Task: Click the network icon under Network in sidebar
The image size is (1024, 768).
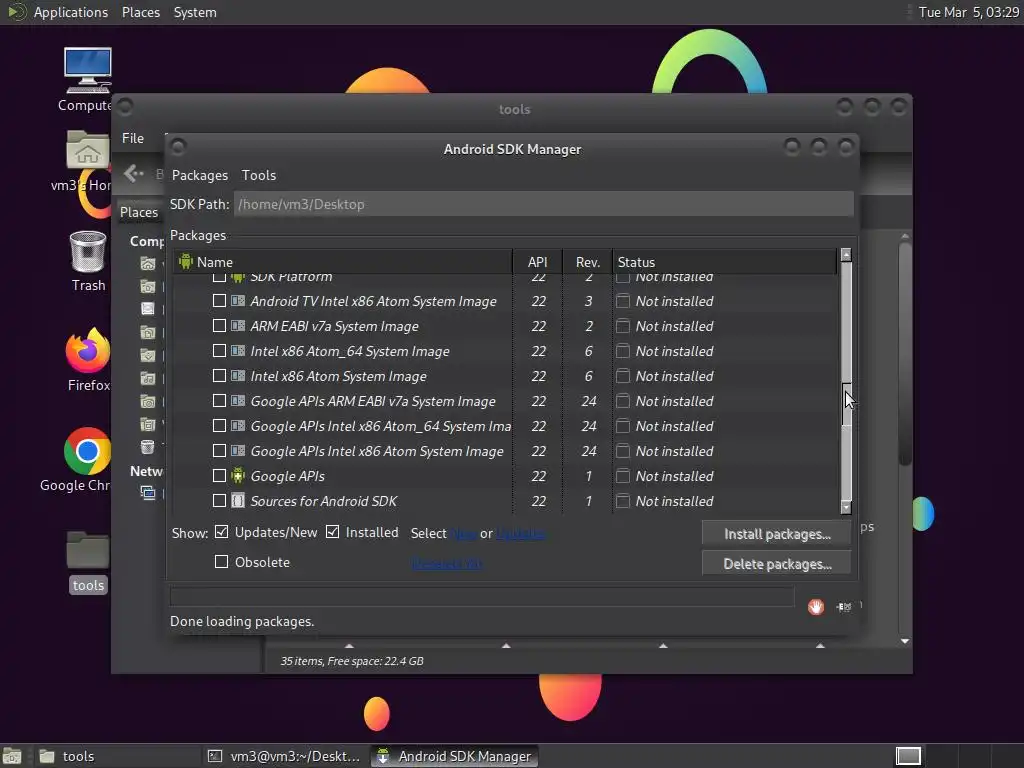Action: (148, 493)
